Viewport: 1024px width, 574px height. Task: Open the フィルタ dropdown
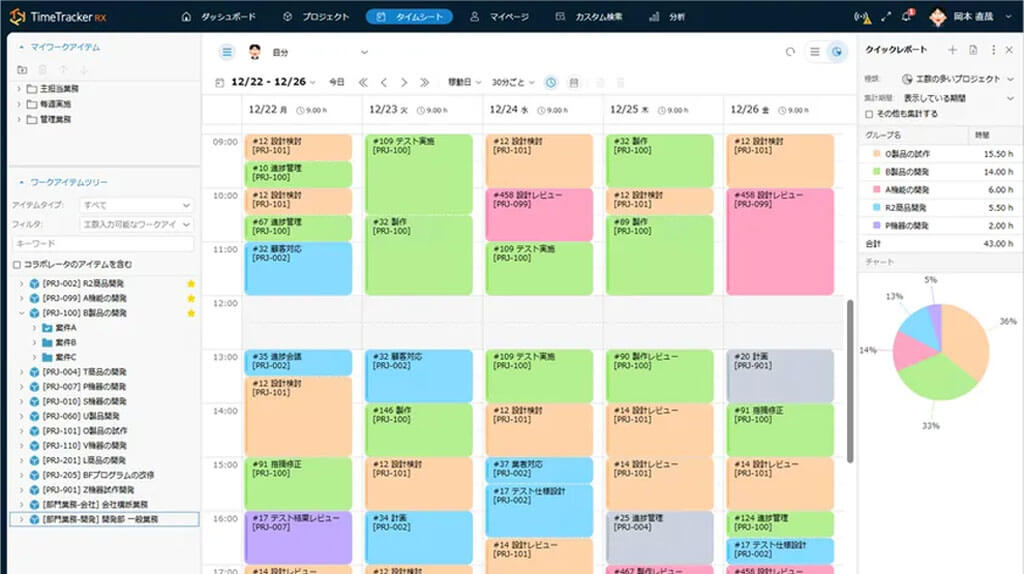(136, 225)
